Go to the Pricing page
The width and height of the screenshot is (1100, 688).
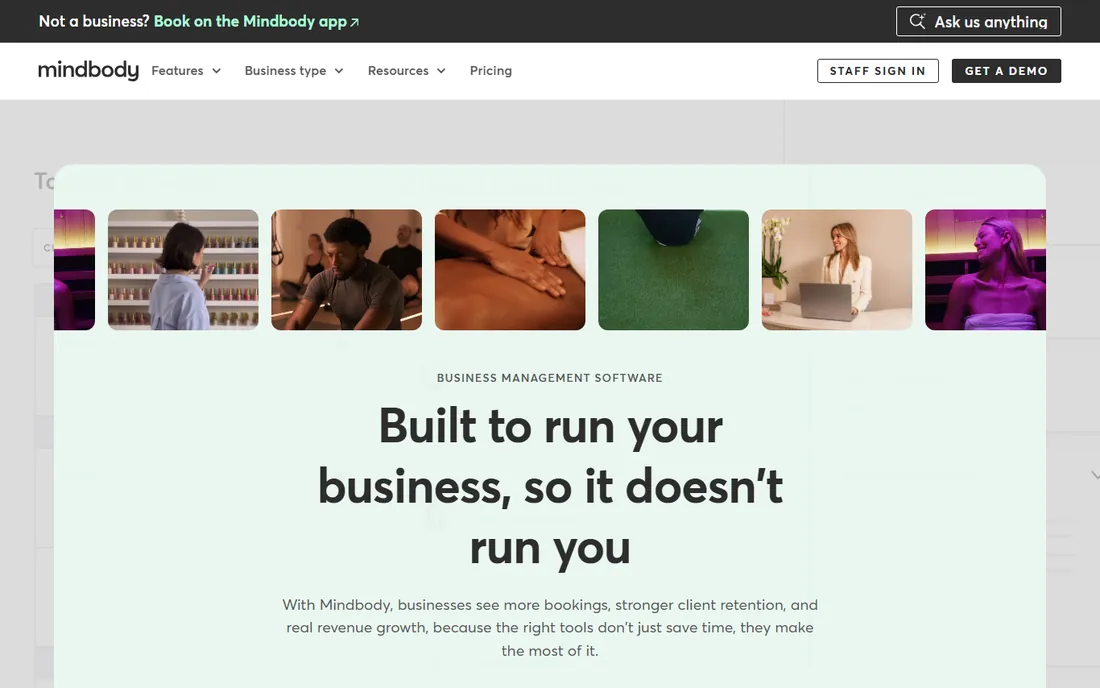coord(491,71)
